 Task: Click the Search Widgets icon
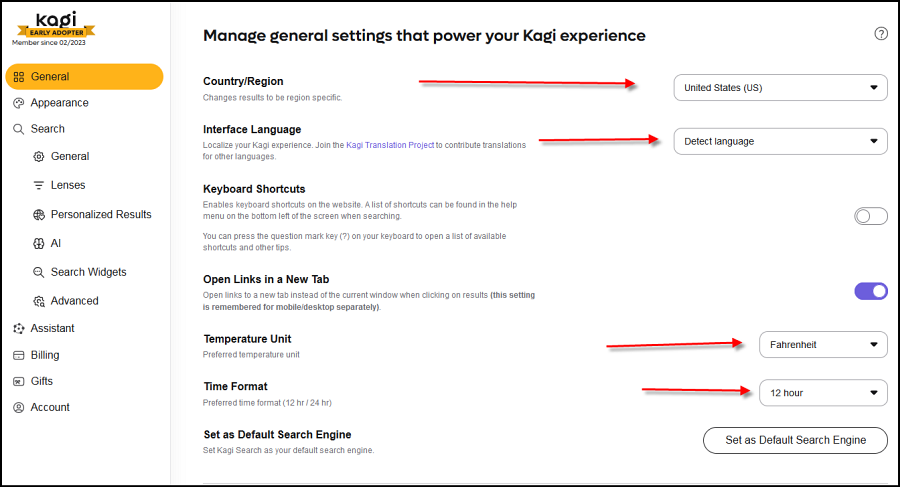tap(39, 272)
